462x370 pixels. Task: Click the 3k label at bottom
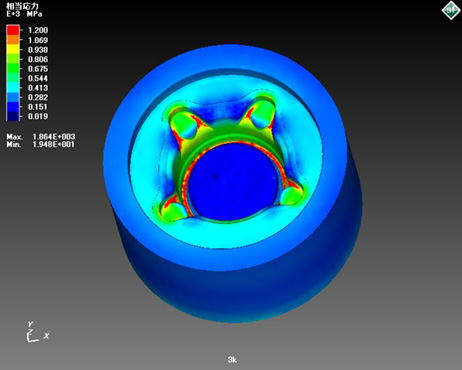[232, 360]
